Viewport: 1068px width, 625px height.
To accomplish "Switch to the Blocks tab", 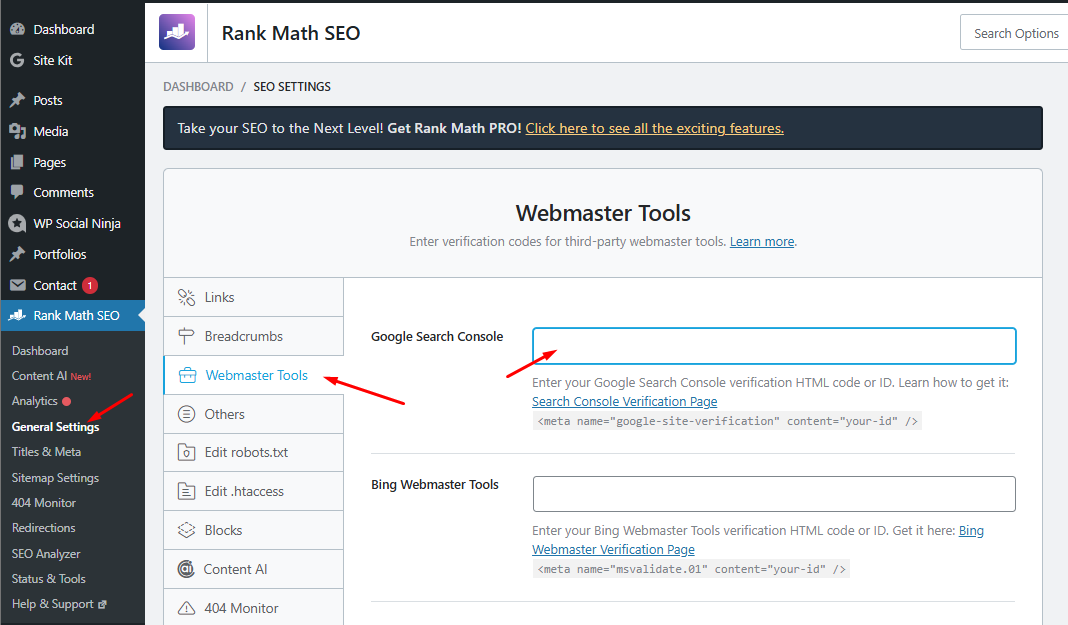I will [x=253, y=530].
